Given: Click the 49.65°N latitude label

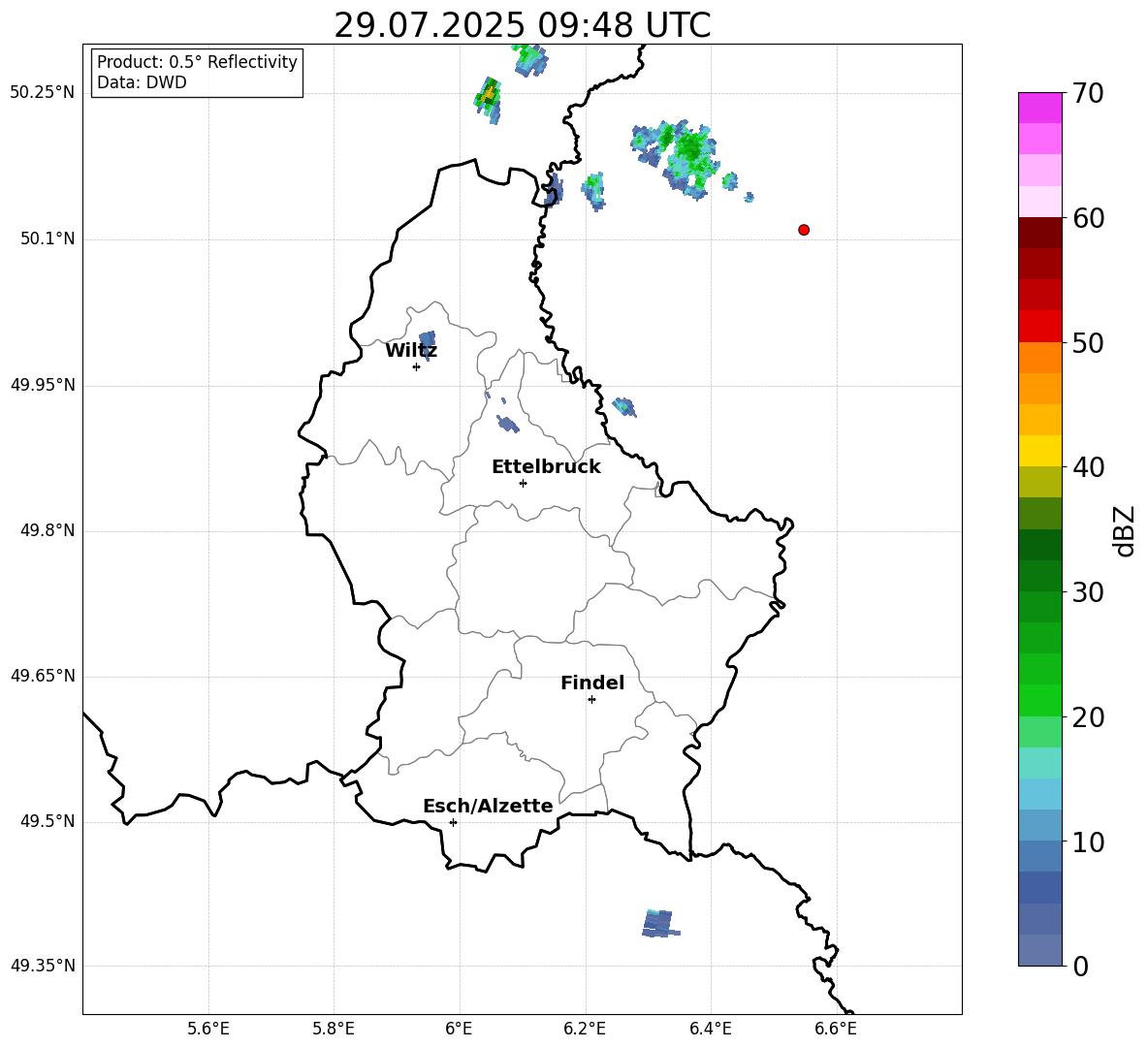Looking at the screenshot, I should [43, 676].
